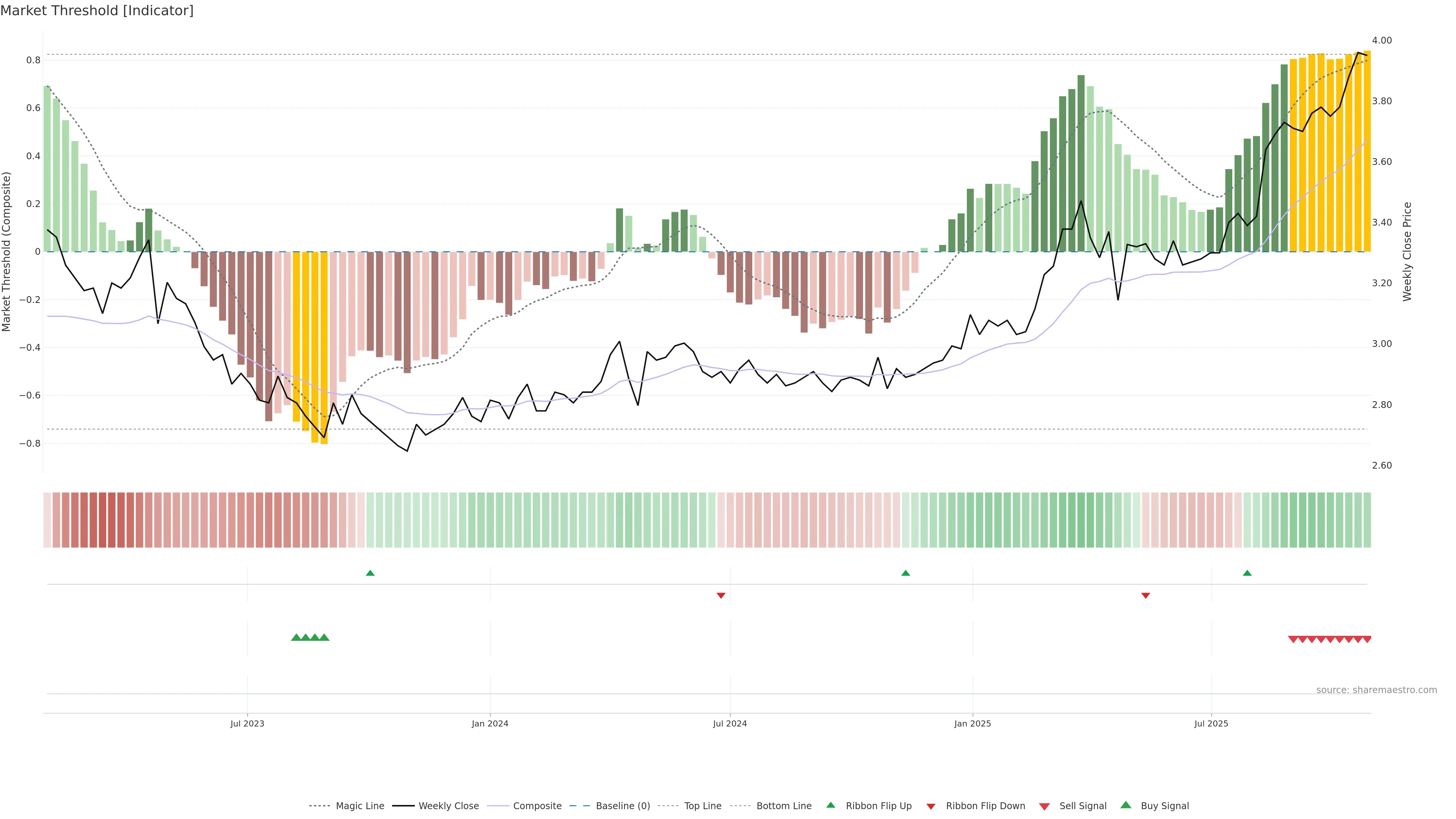Click the Magic Line legend dotted sample

coord(319,806)
